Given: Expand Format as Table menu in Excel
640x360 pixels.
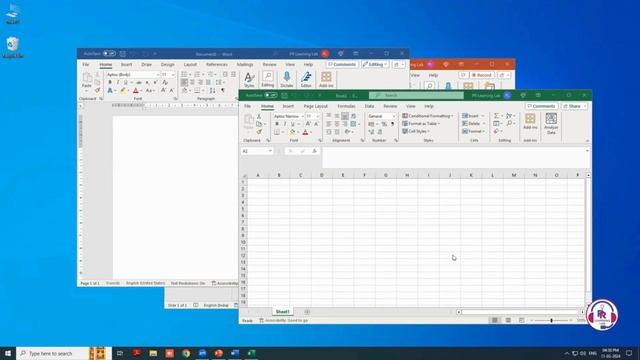Looking at the screenshot, I should point(421,124).
